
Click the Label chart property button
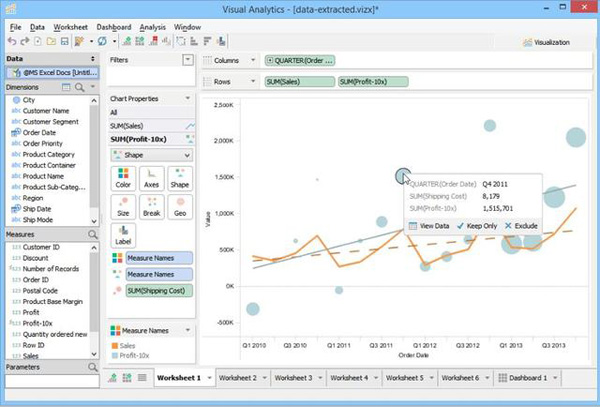123,236
